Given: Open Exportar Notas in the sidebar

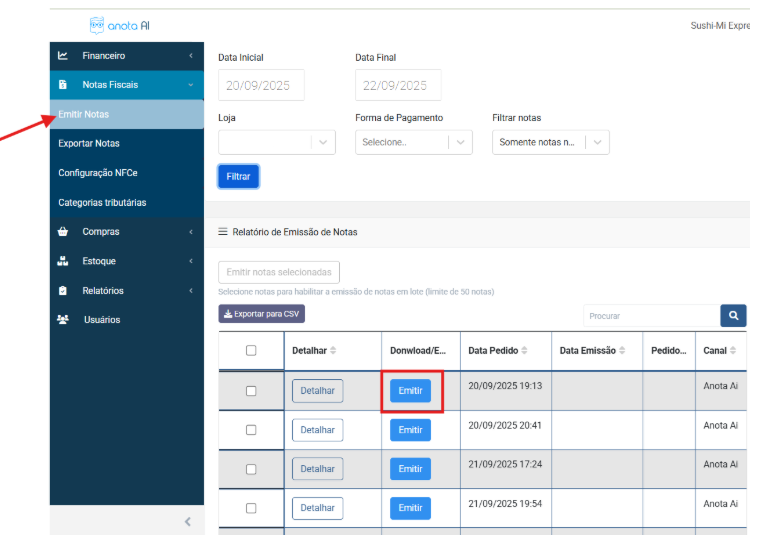Looking at the screenshot, I should pos(89,144).
